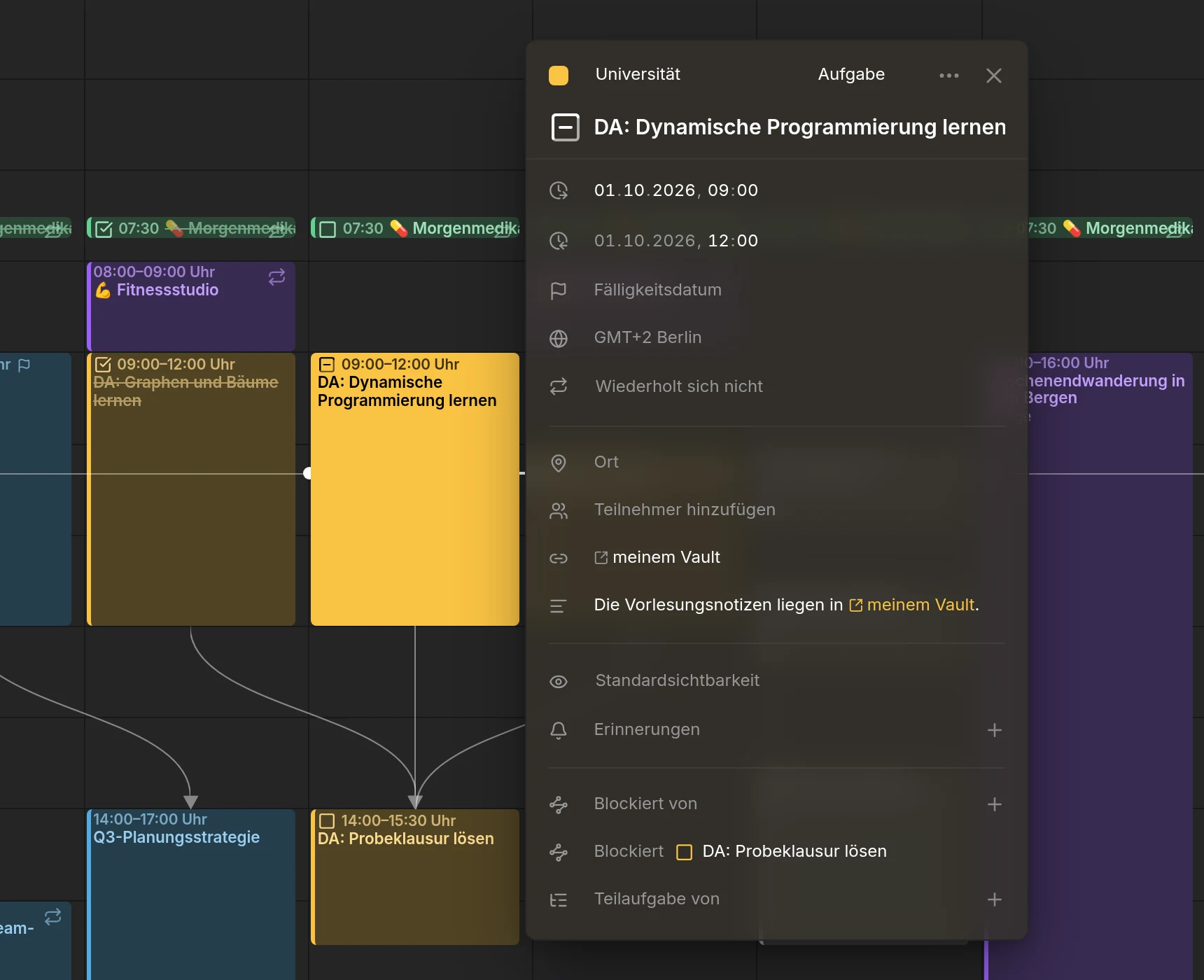The height and width of the screenshot is (980, 1204).
Task: Click the description lines icon
Action: 559,606
